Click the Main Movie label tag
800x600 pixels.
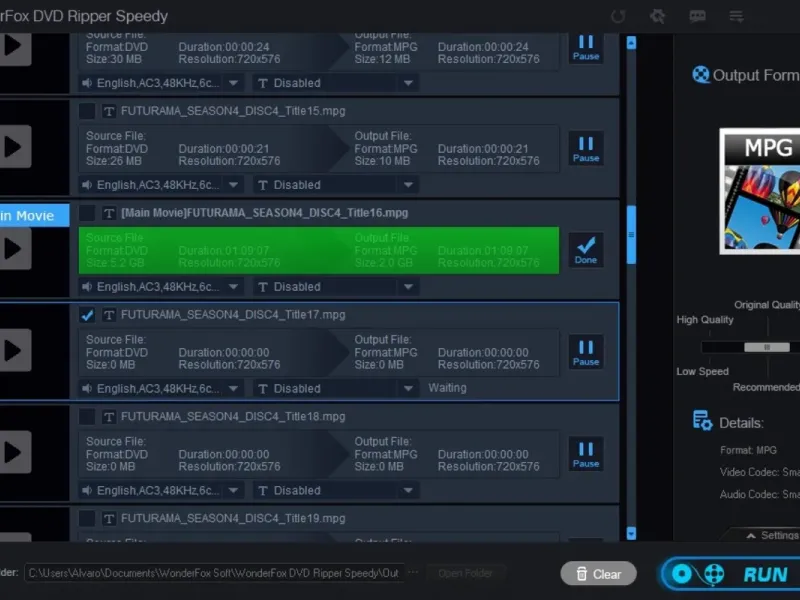[x=34, y=215]
